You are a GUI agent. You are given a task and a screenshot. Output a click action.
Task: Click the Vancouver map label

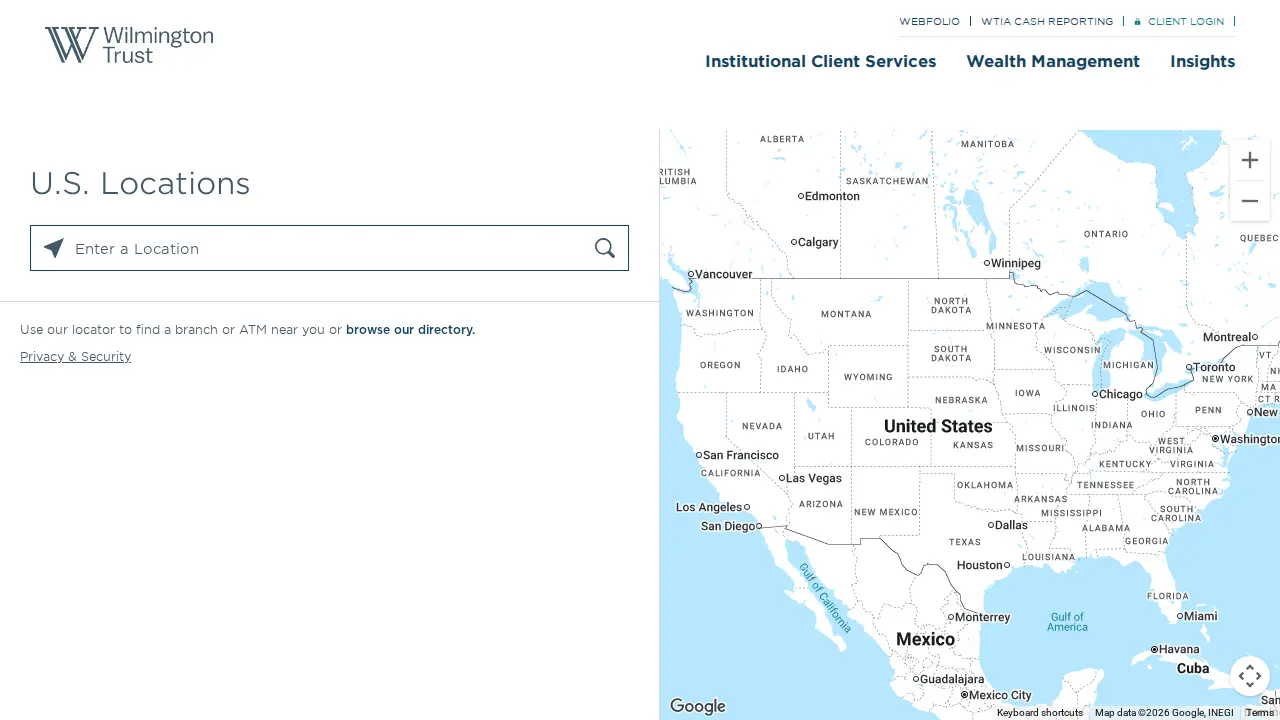[x=724, y=274]
